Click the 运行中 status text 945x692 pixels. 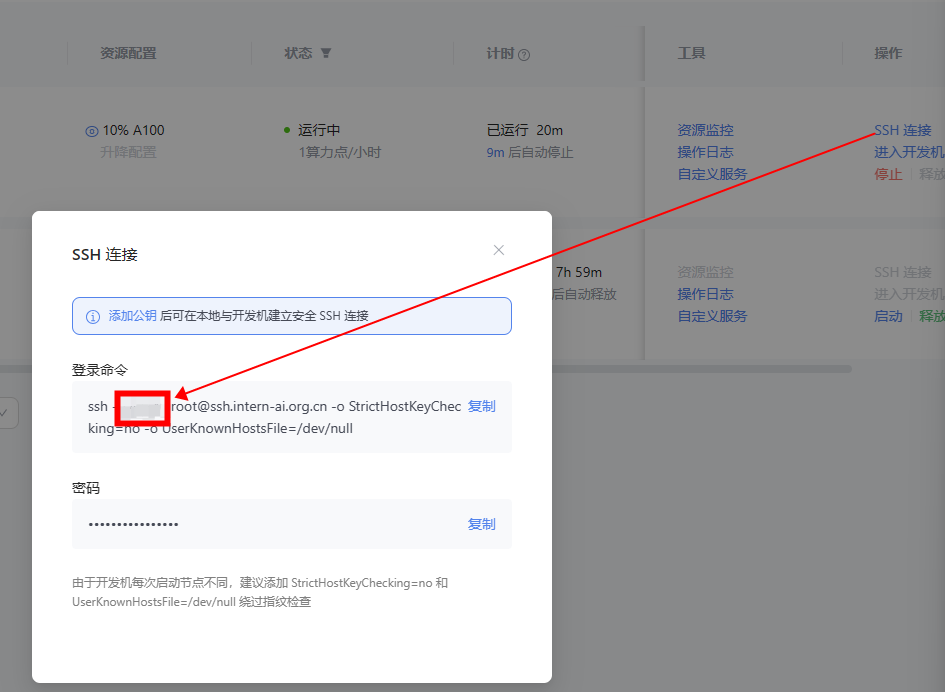tap(319, 130)
